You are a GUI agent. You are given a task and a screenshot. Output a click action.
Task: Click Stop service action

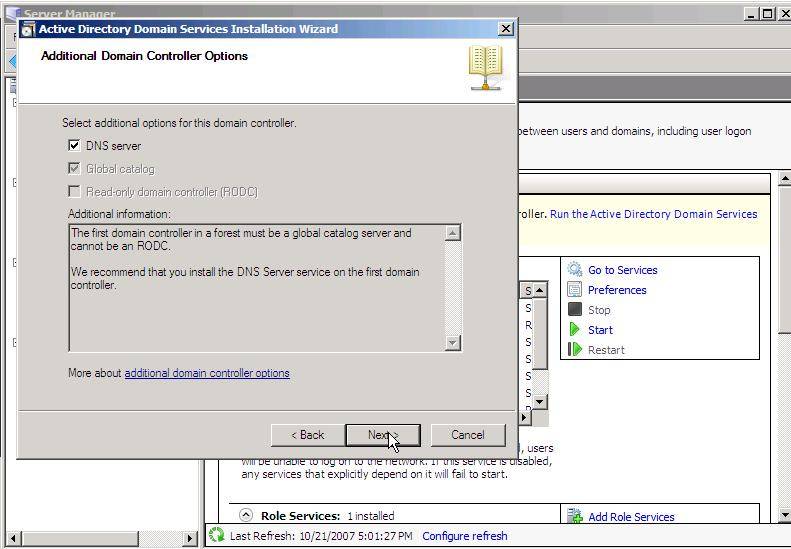click(599, 310)
